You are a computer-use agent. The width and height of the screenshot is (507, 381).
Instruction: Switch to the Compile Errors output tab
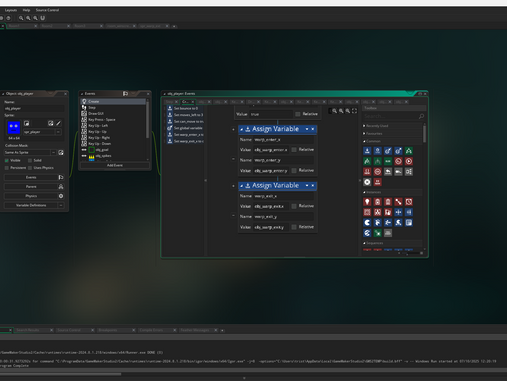(151, 330)
